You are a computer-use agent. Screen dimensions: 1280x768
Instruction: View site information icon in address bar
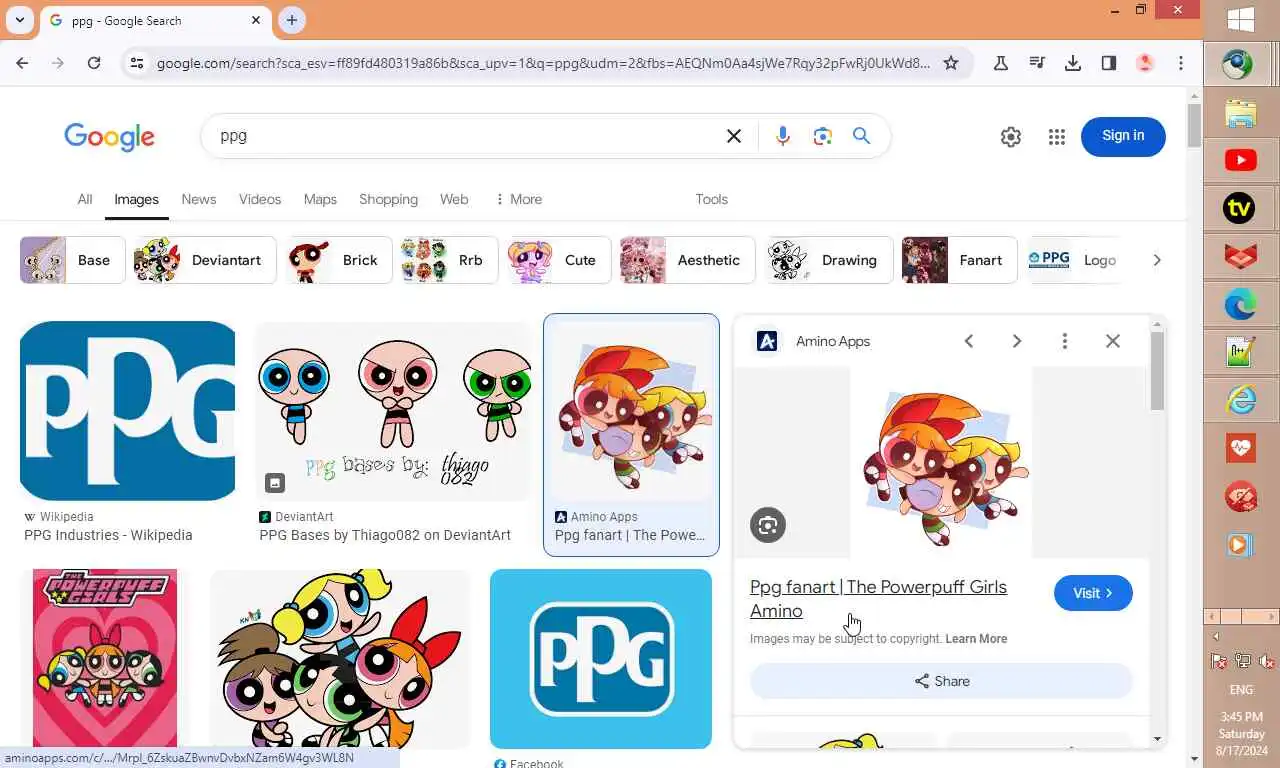(137, 63)
